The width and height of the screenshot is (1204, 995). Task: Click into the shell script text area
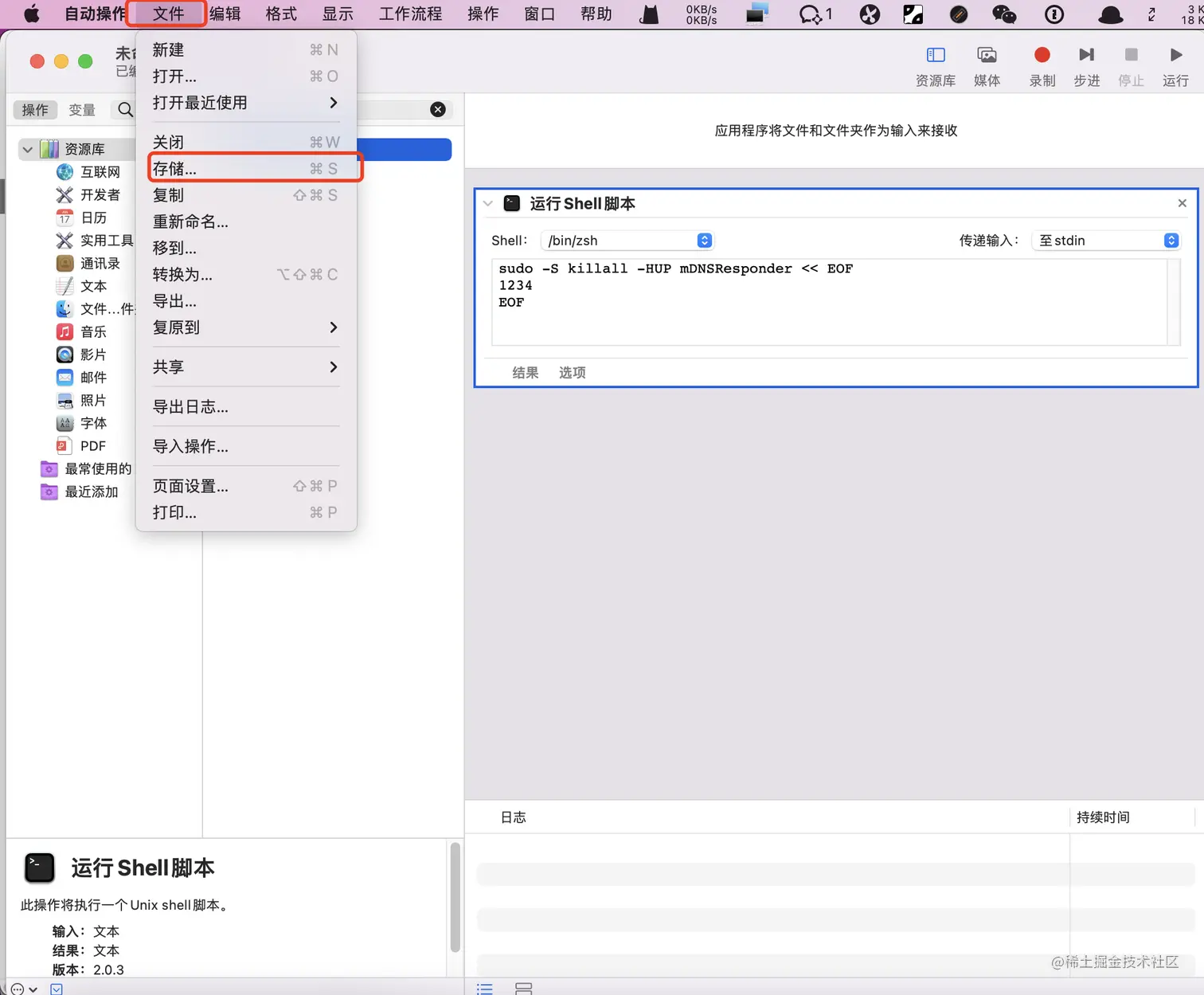(x=830, y=302)
